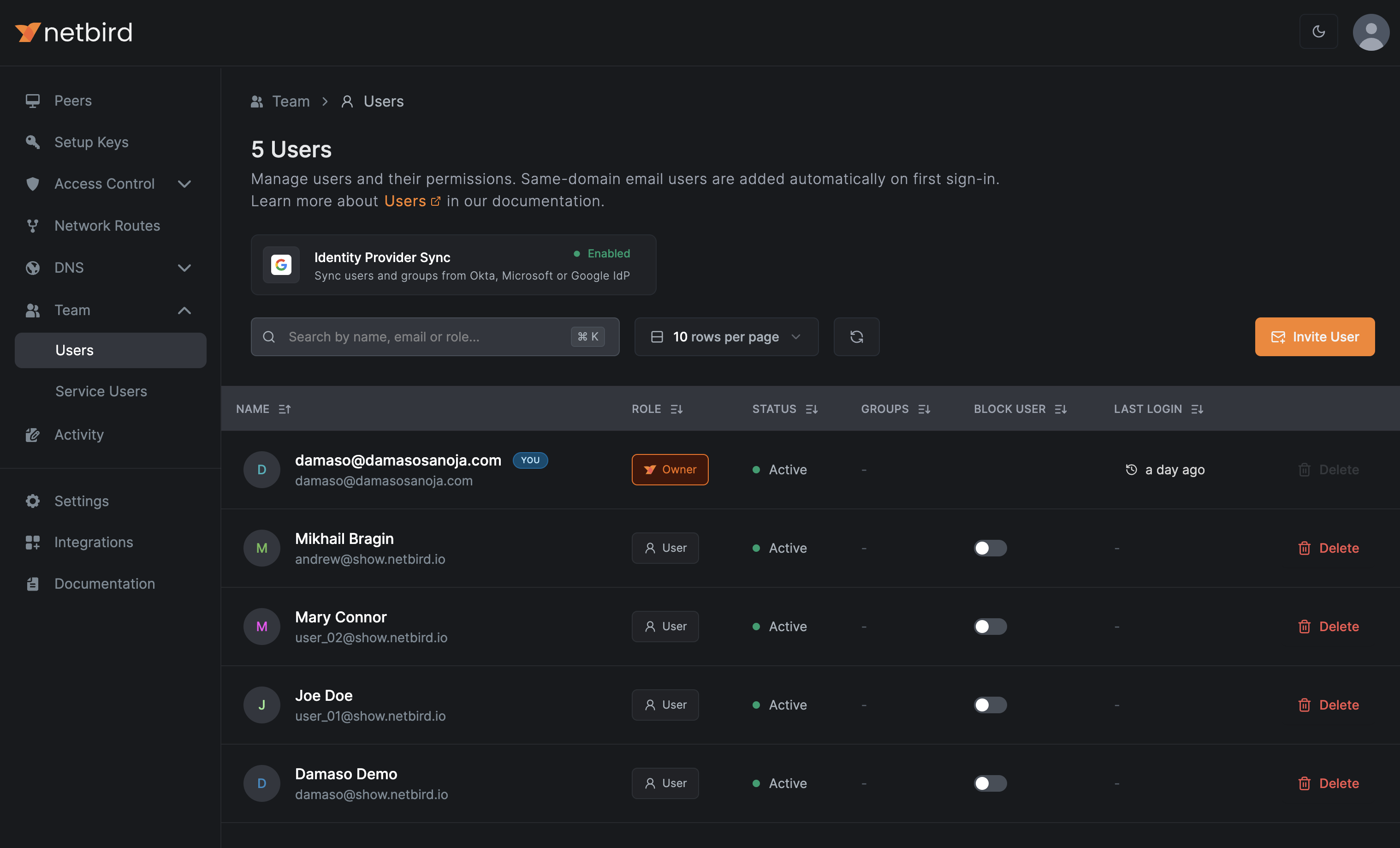The height and width of the screenshot is (848, 1400).
Task: Click the DNS sidebar icon
Action: coord(34,267)
